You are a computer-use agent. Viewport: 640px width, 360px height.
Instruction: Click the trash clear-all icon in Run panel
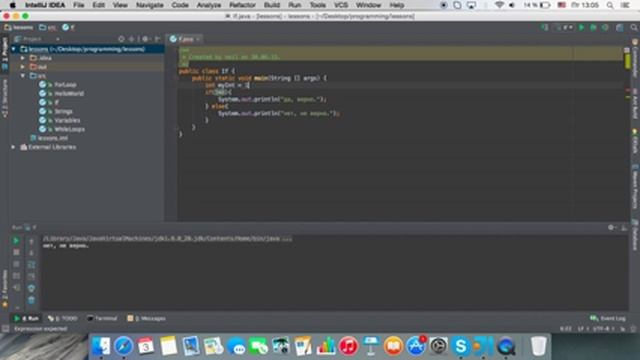(x=31, y=300)
